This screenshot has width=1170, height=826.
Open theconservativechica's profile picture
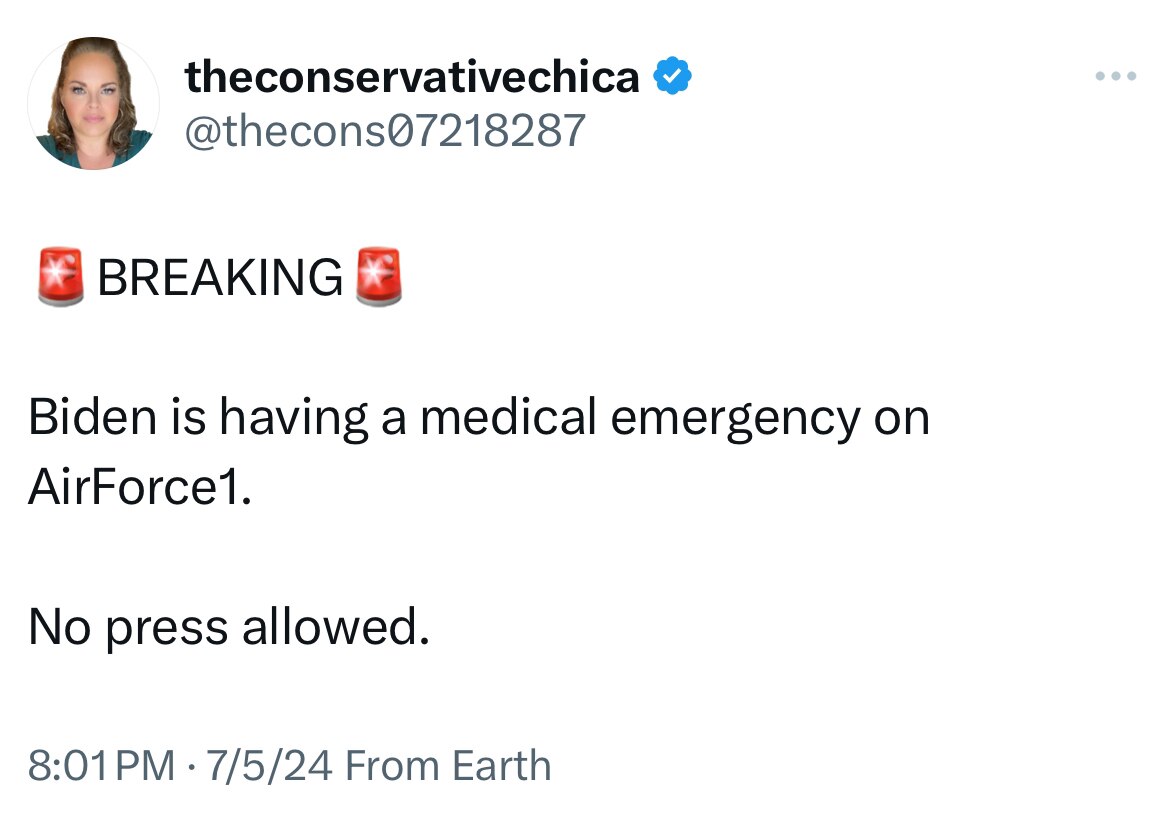(93, 103)
